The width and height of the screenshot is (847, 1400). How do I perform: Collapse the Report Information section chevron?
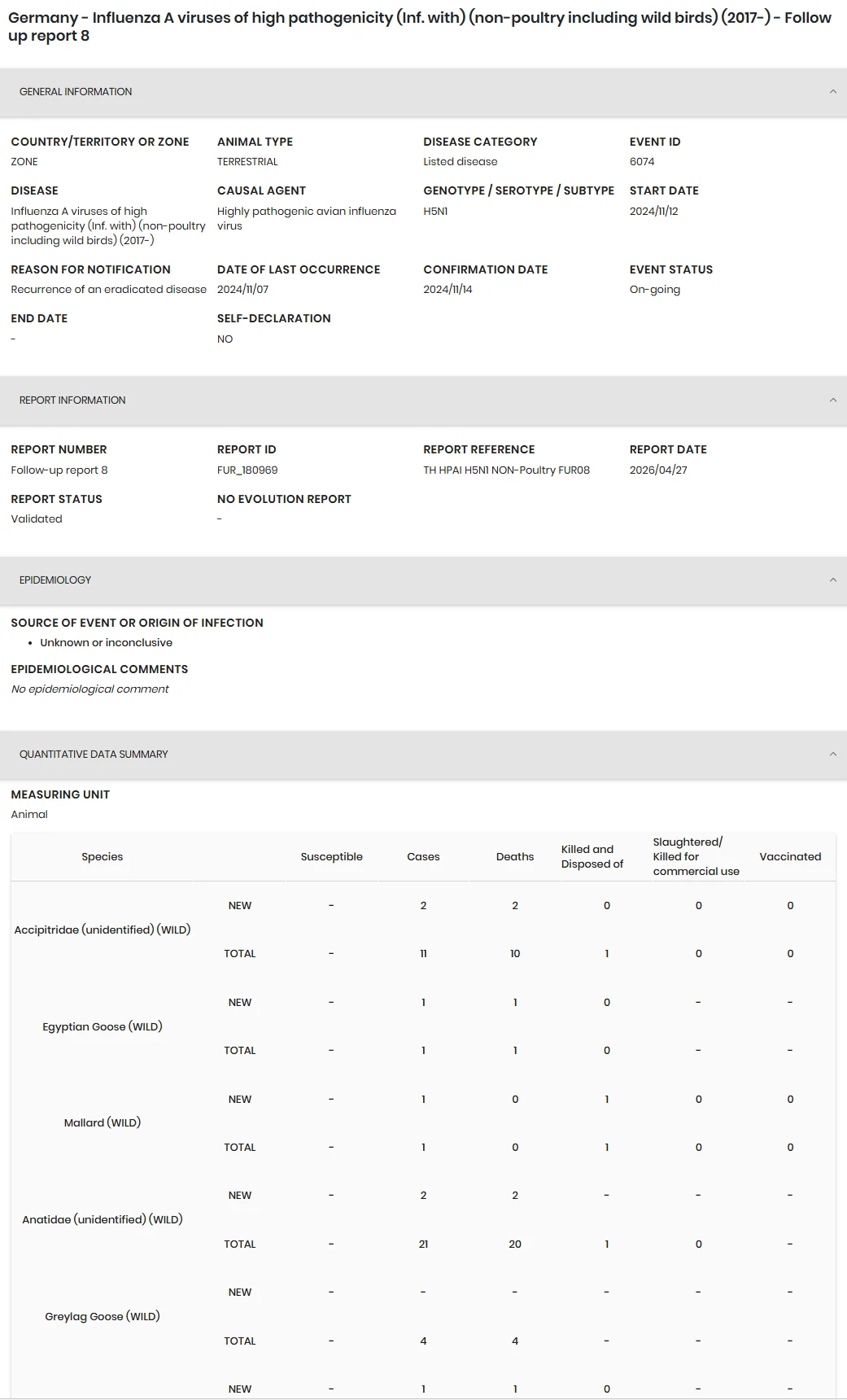(x=832, y=400)
